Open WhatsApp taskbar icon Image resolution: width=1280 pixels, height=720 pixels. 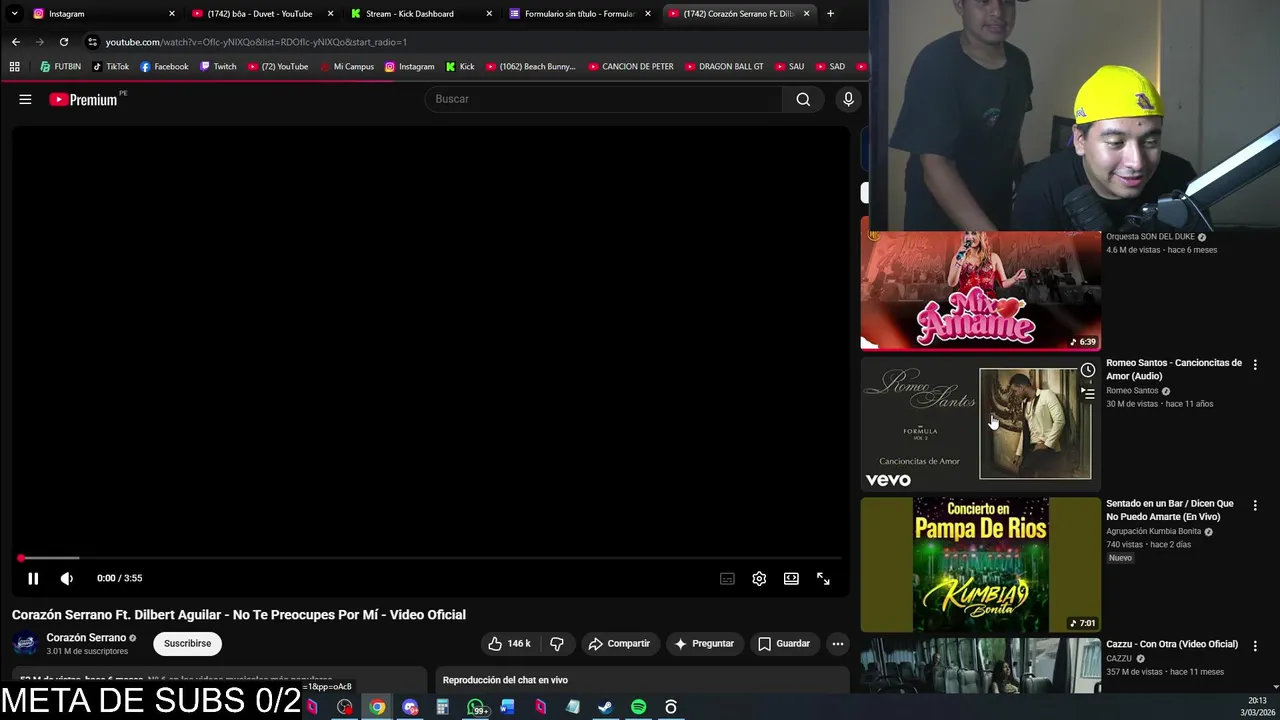click(476, 707)
